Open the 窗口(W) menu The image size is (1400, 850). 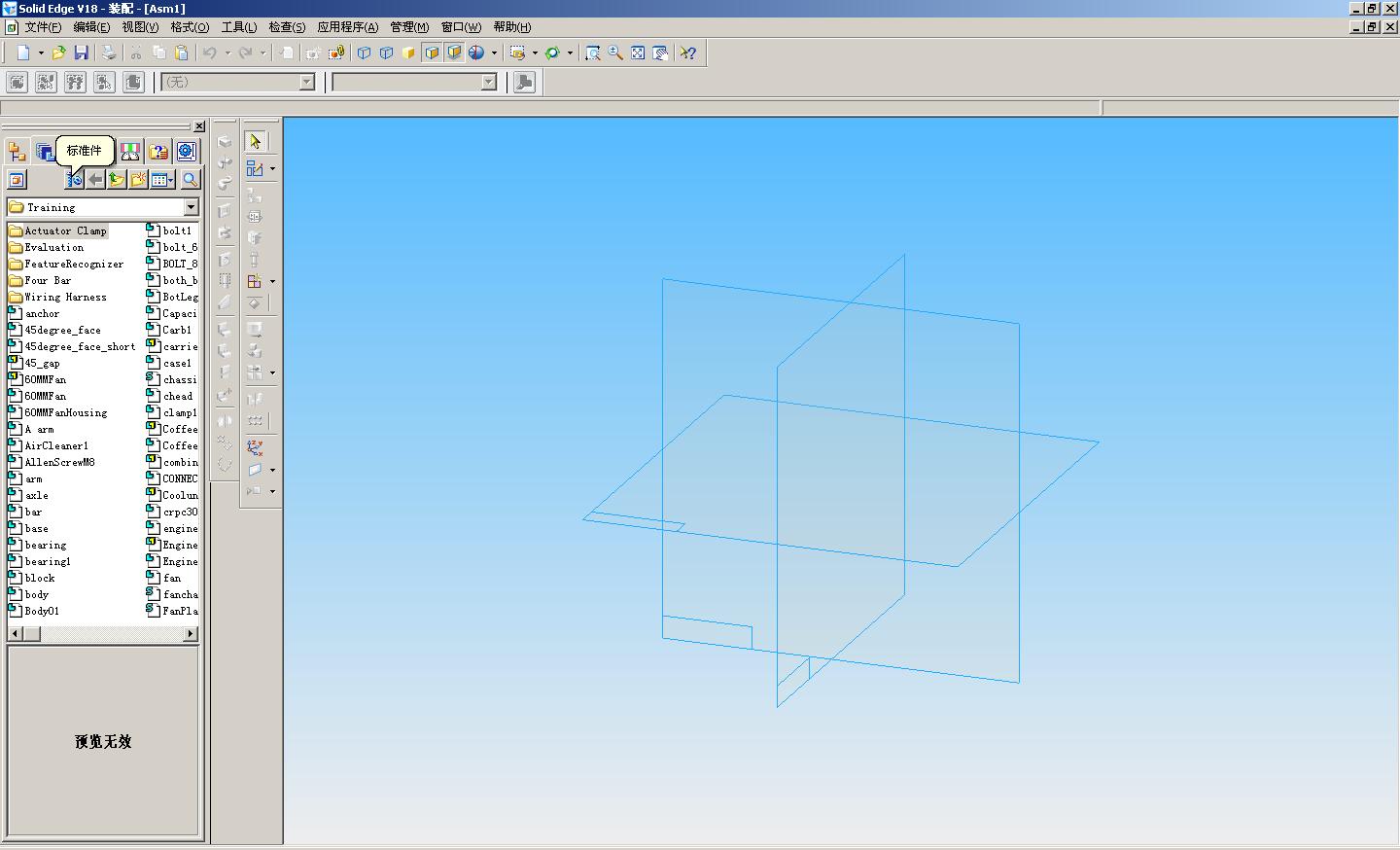pyautogui.click(x=461, y=27)
